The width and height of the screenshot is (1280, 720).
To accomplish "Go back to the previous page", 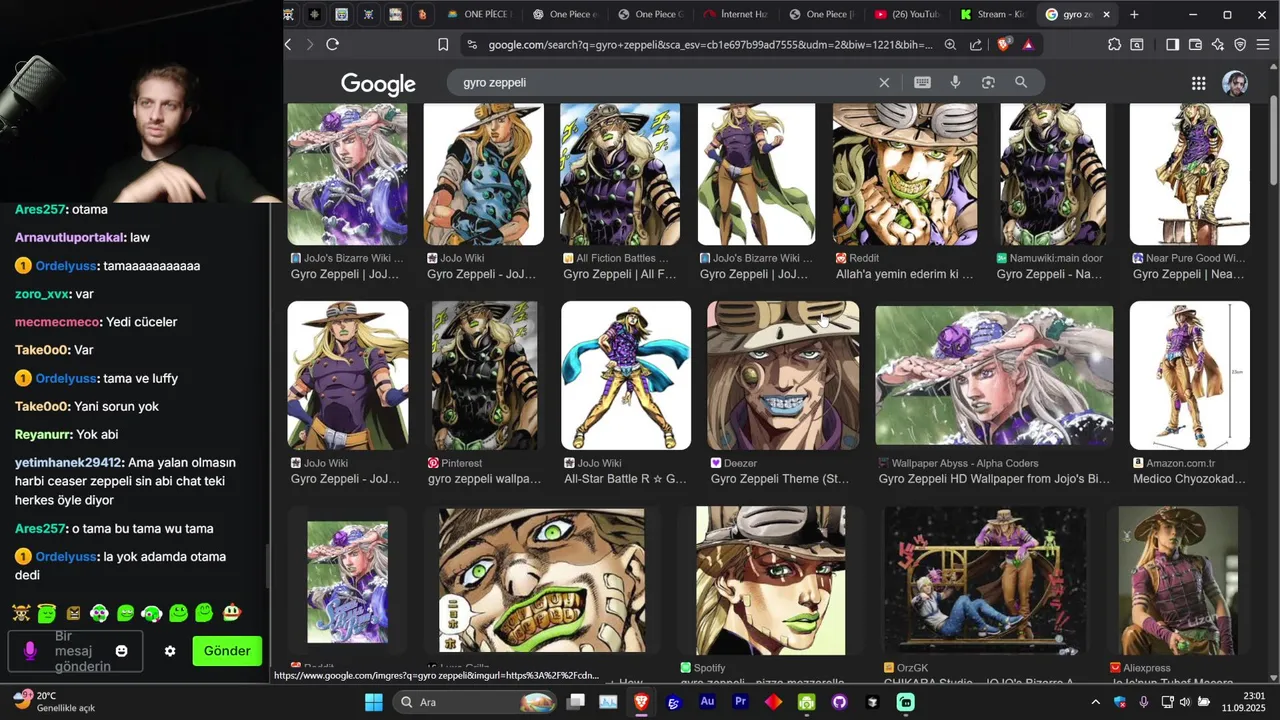I will click(288, 44).
